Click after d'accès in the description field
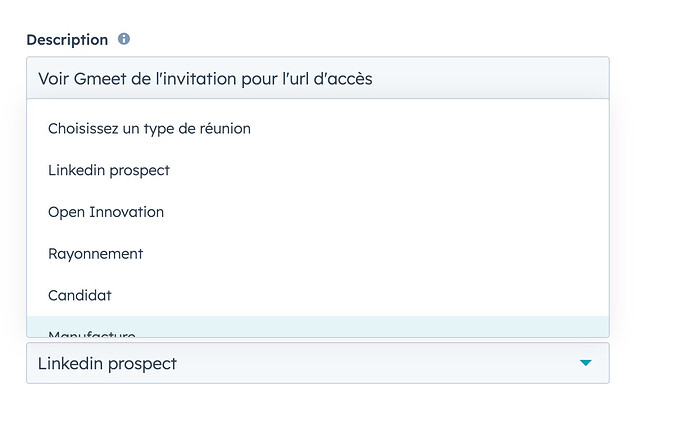 click(375, 79)
